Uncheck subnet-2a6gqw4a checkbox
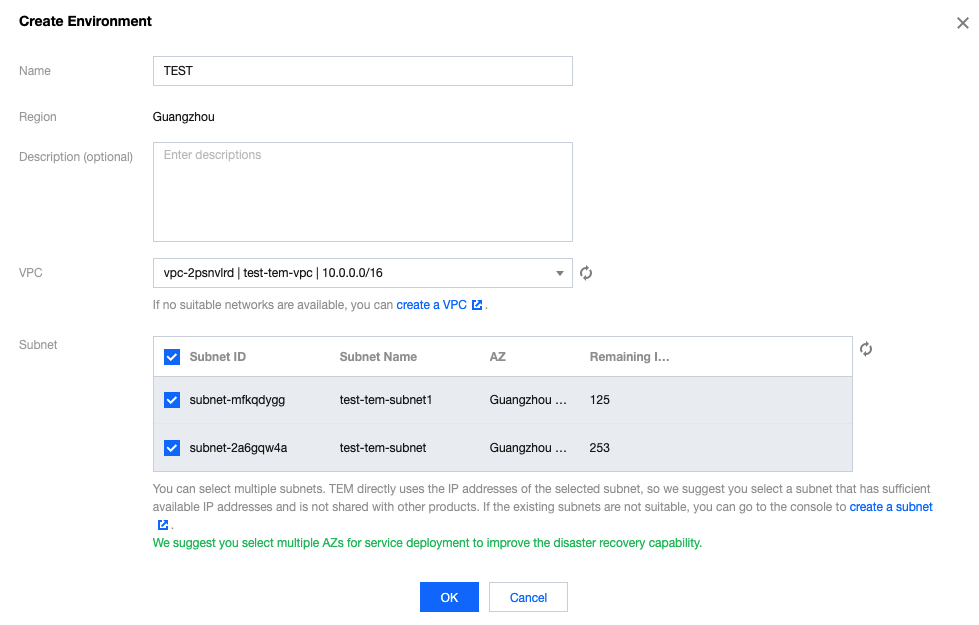This screenshot has height=625, width=979. click(171, 448)
